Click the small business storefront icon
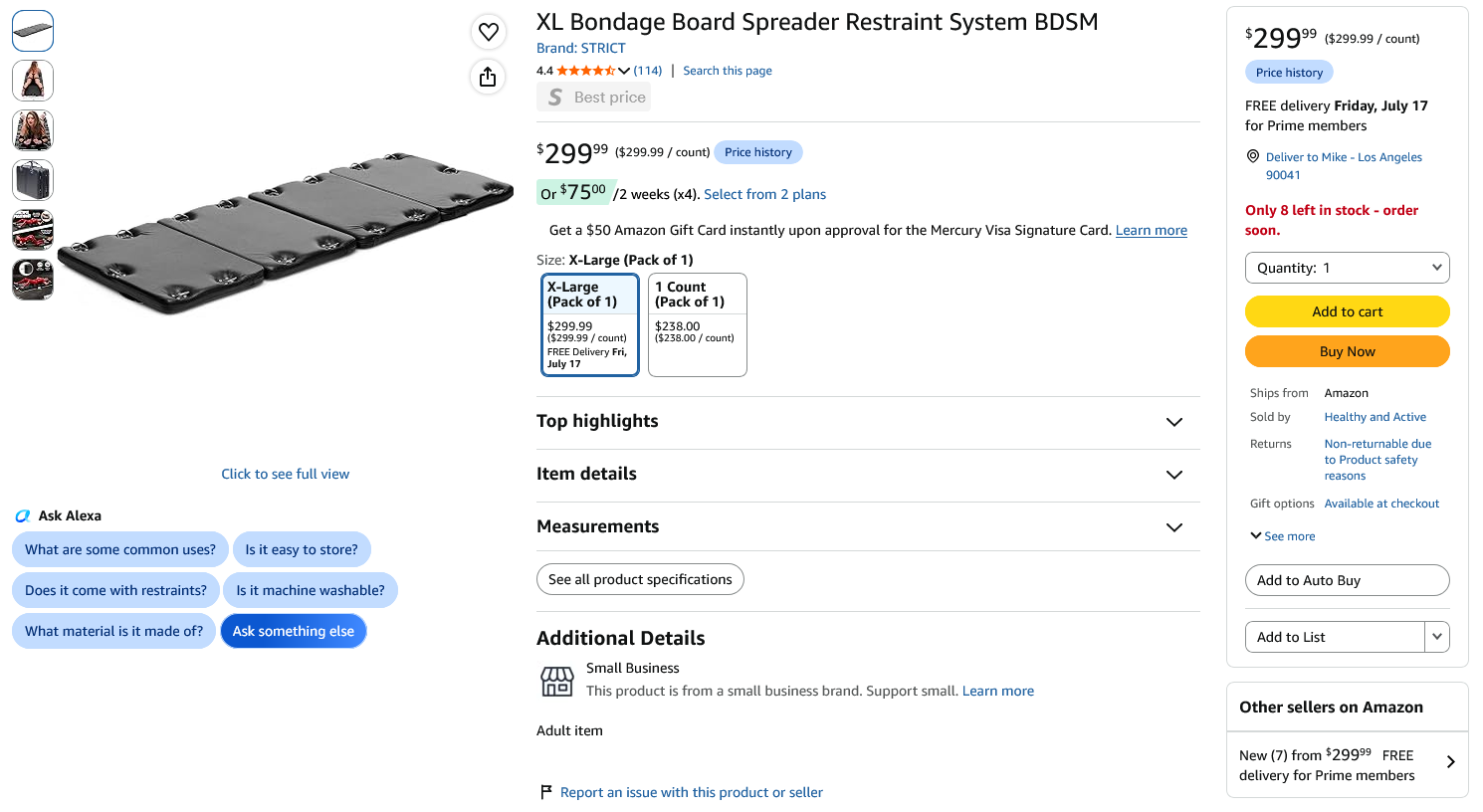 [x=557, y=682]
